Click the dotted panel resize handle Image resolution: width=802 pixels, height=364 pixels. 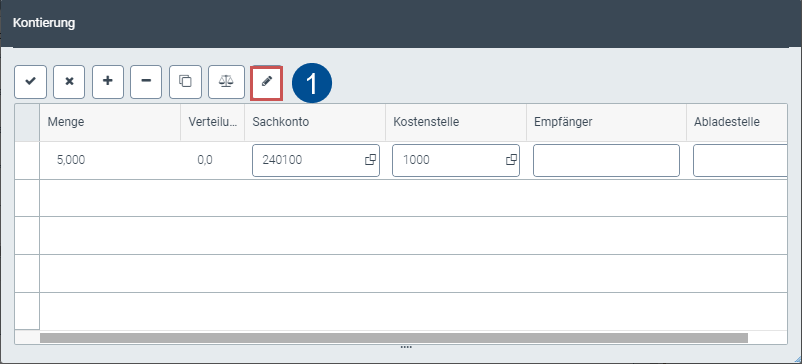click(406, 347)
